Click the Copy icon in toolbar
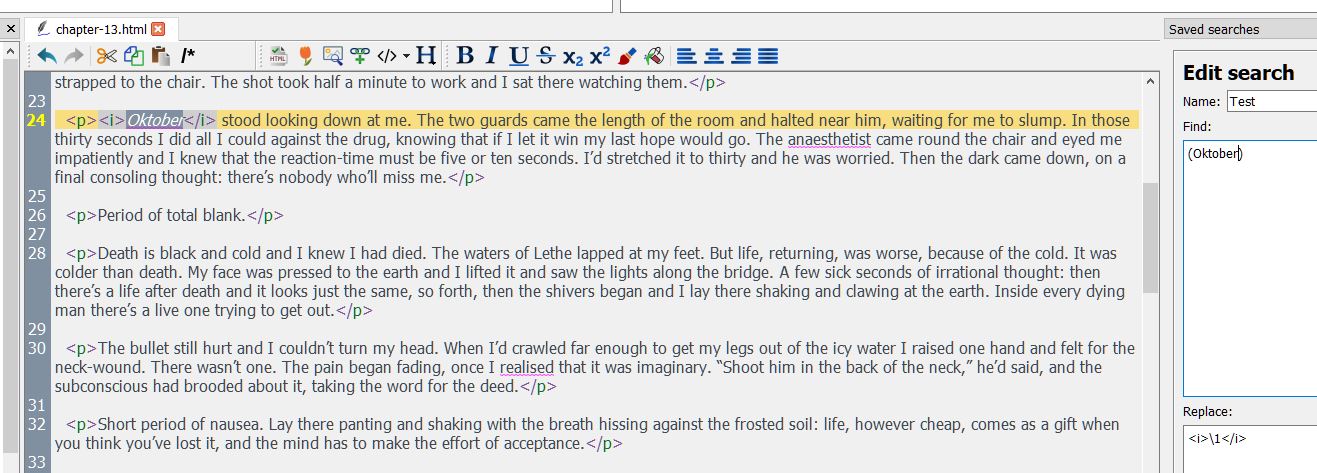 tap(134, 56)
